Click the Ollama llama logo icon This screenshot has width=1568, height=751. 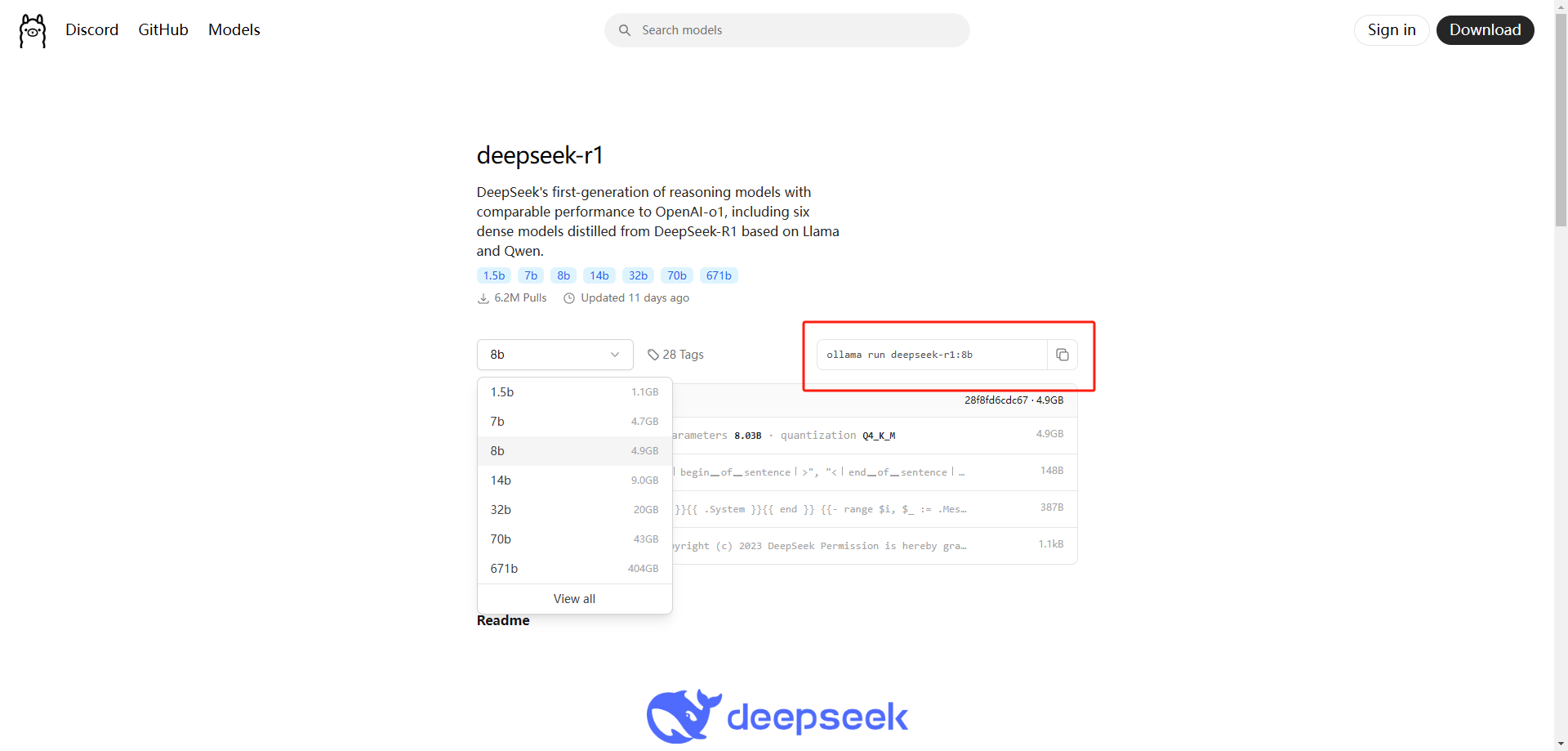pyautogui.click(x=33, y=30)
